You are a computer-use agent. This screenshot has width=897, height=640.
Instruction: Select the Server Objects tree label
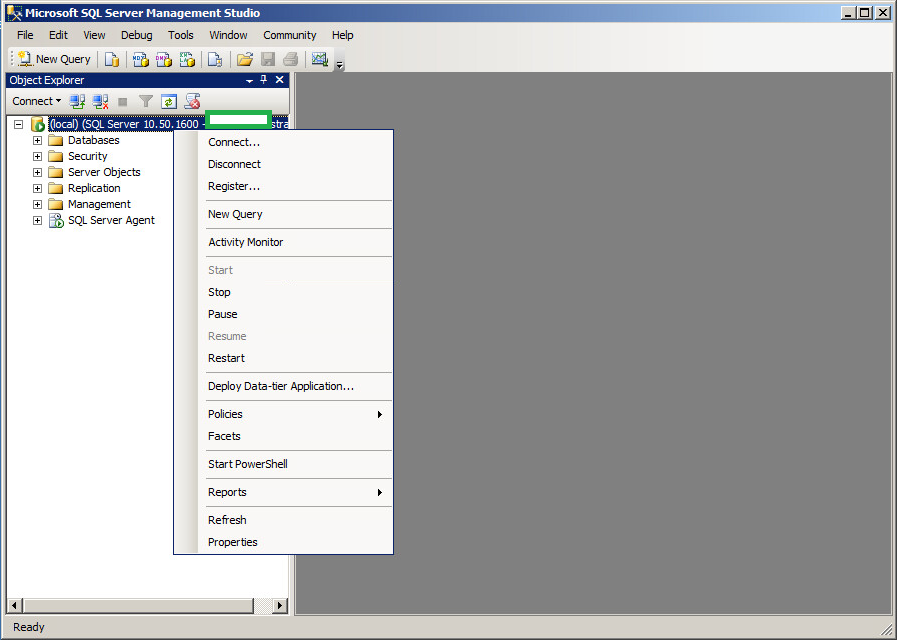tap(104, 172)
